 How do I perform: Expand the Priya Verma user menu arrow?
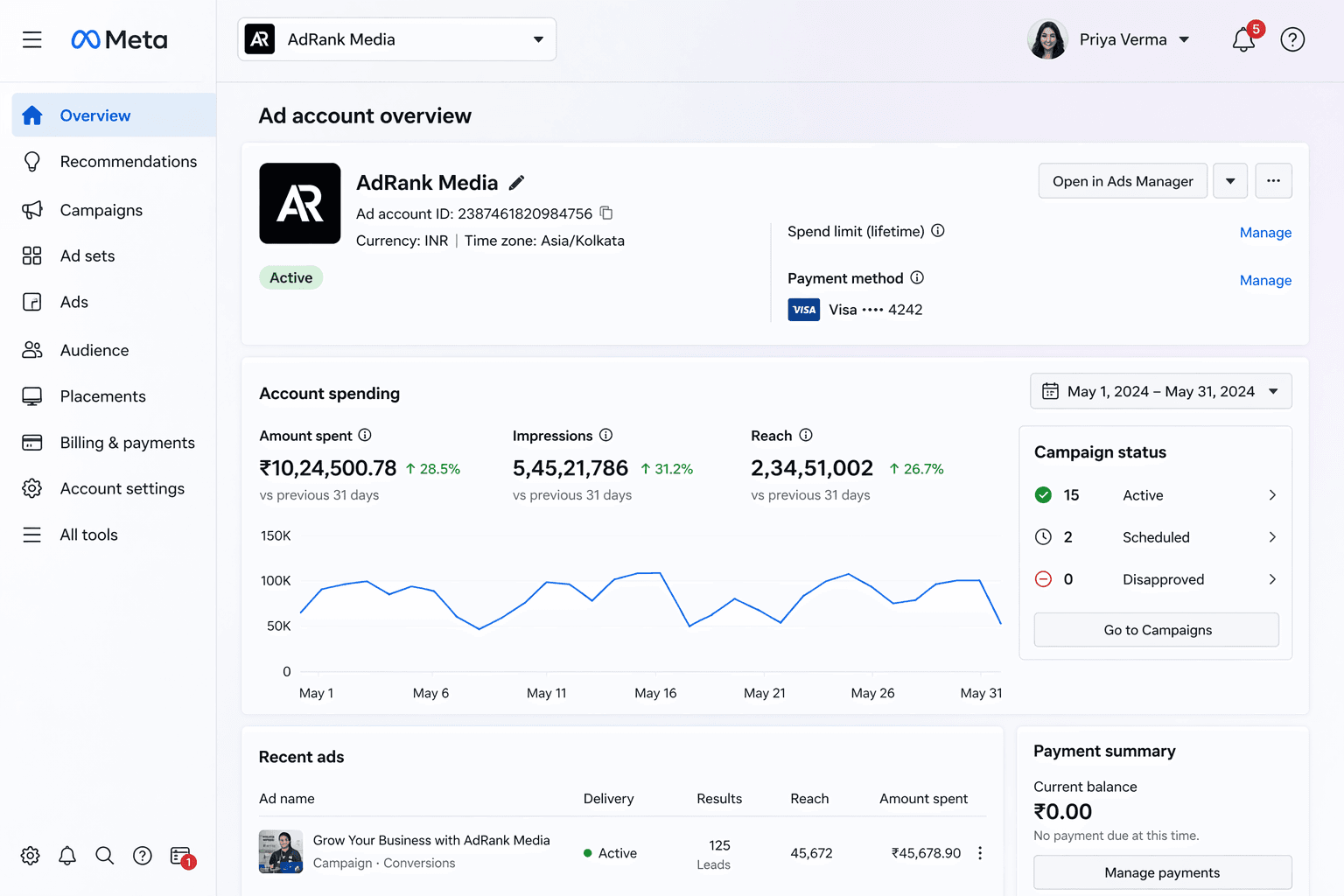coord(1185,39)
